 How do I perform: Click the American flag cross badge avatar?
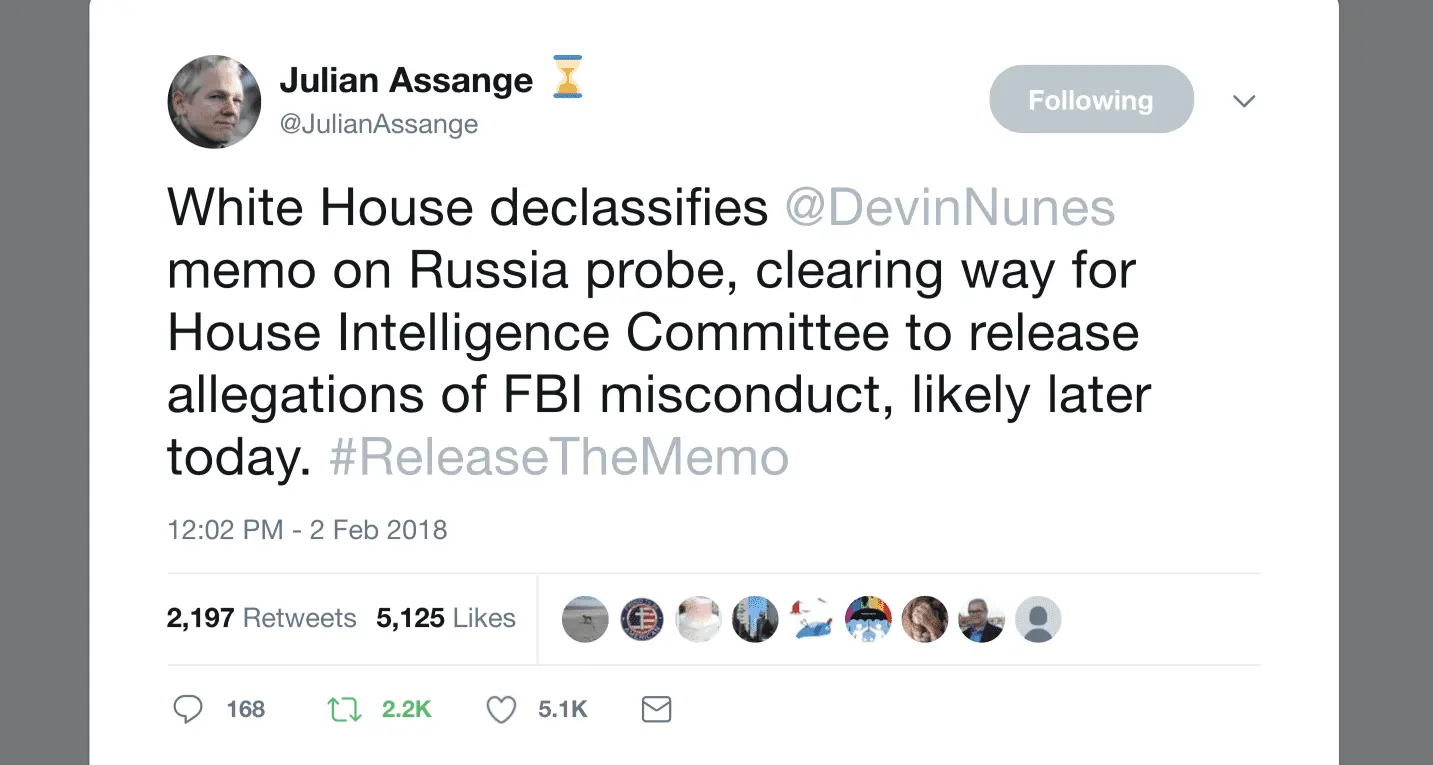click(x=642, y=620)
